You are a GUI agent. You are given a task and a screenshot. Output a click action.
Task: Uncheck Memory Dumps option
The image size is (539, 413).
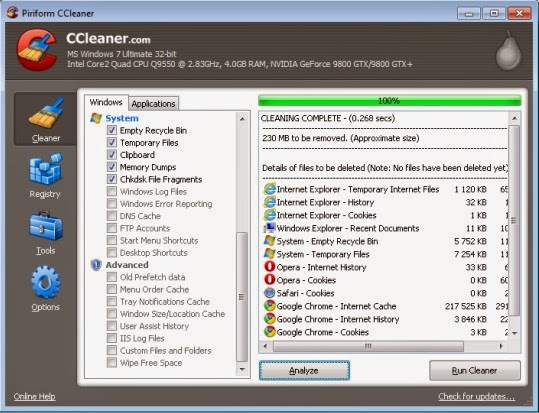coord(112,167)
